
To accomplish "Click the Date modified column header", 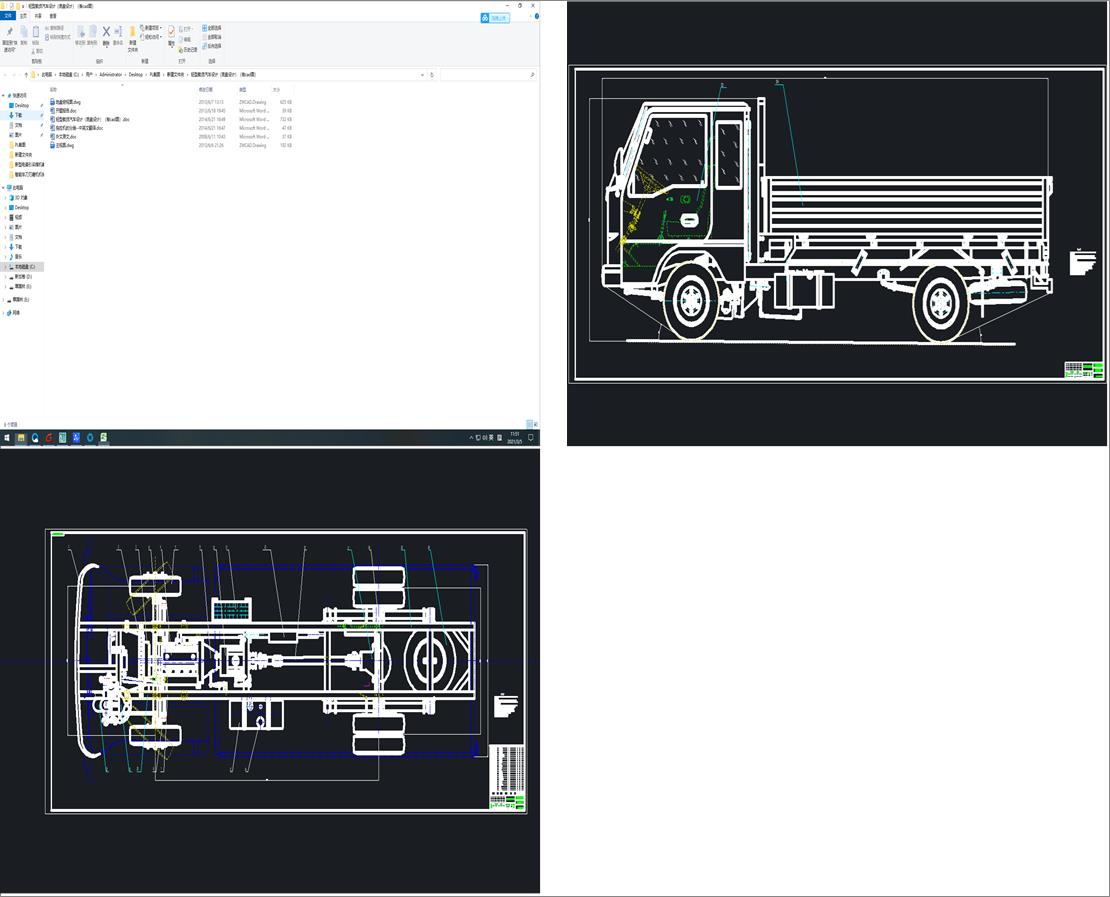I will pos(205,90).
